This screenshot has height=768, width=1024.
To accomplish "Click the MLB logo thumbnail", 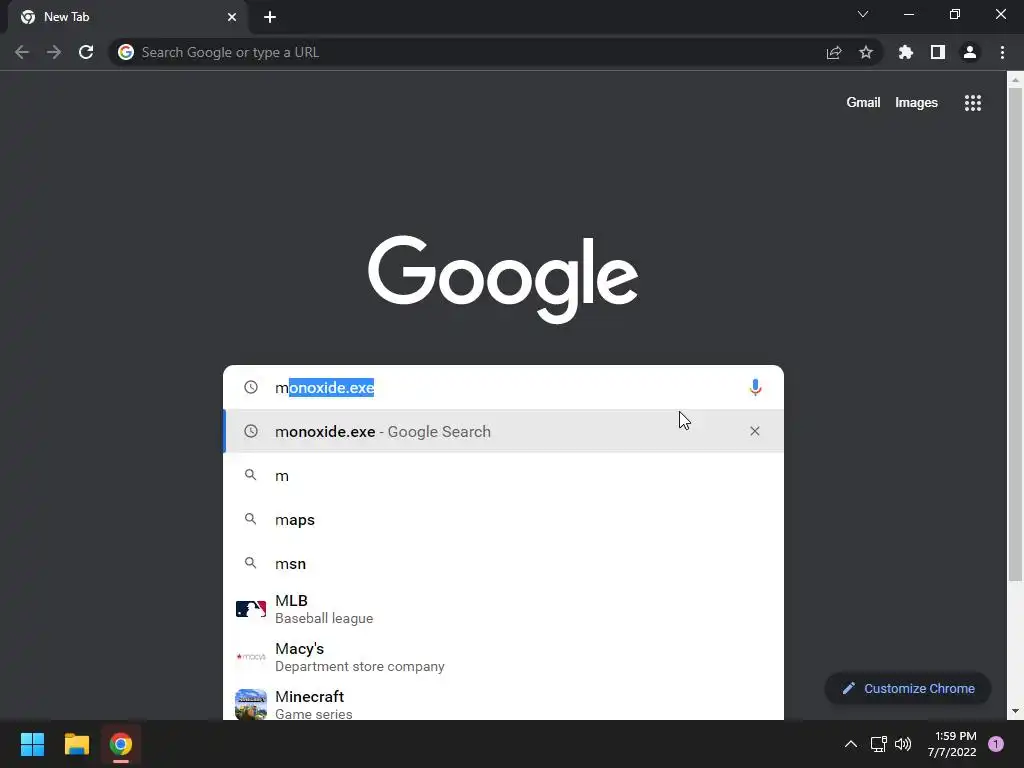I will coord(251,609).
